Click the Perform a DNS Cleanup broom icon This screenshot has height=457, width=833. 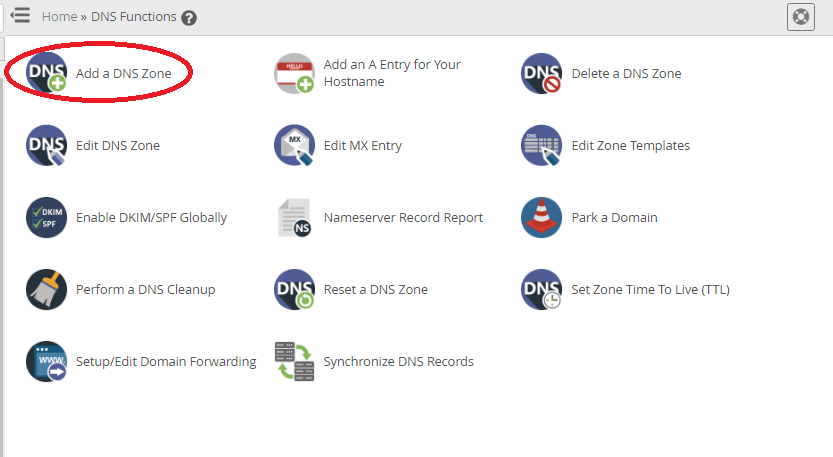coord(46,290)
